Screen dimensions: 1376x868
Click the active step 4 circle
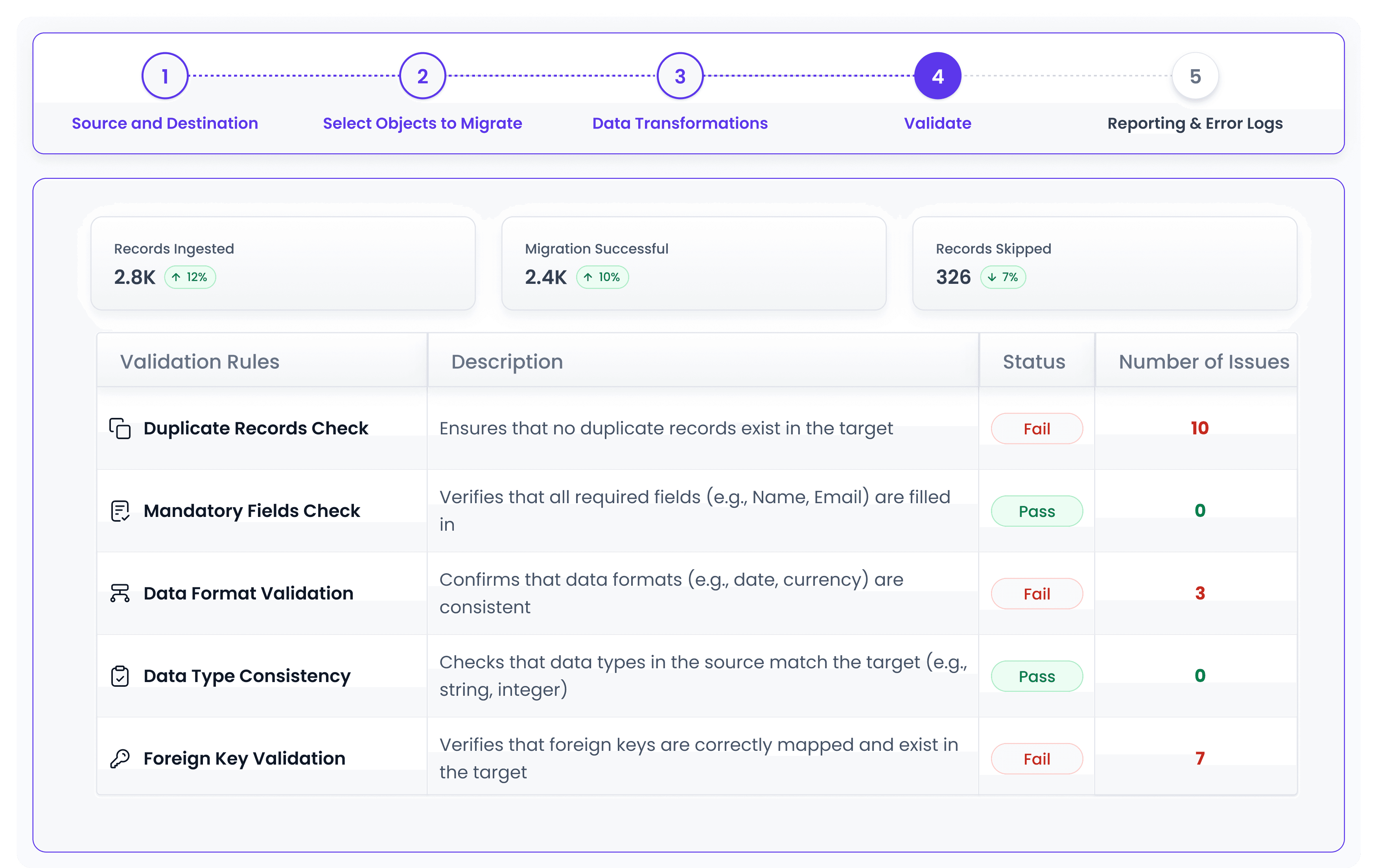tap(937, 76)
